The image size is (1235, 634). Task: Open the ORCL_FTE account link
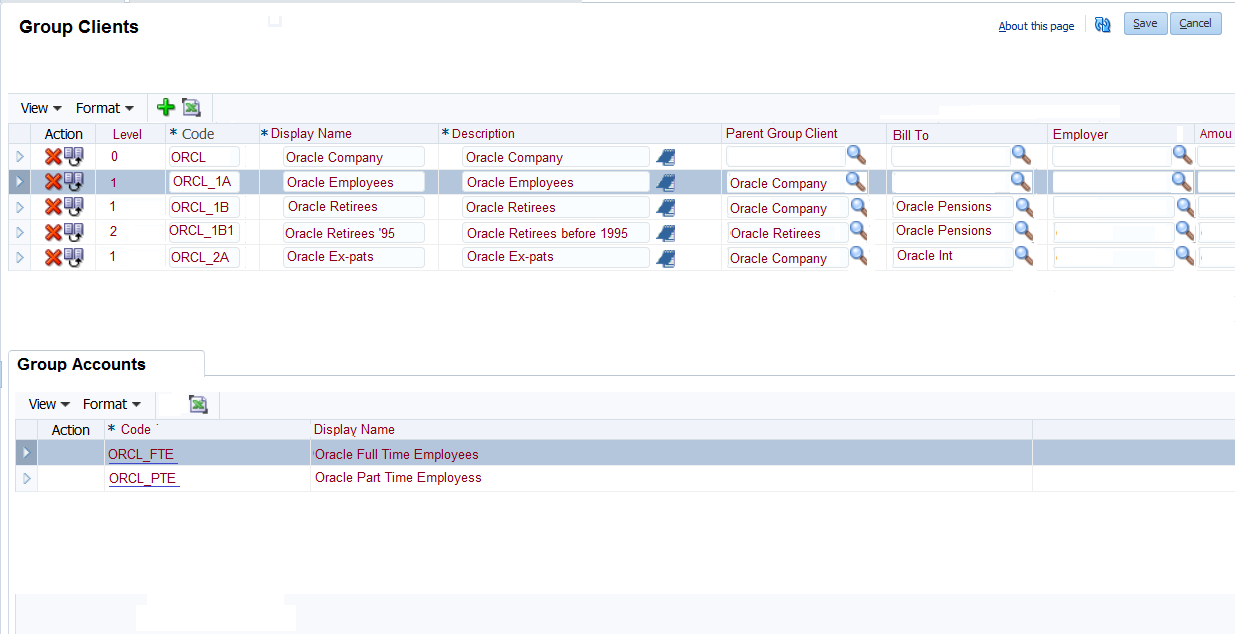[x=141, y=454]
